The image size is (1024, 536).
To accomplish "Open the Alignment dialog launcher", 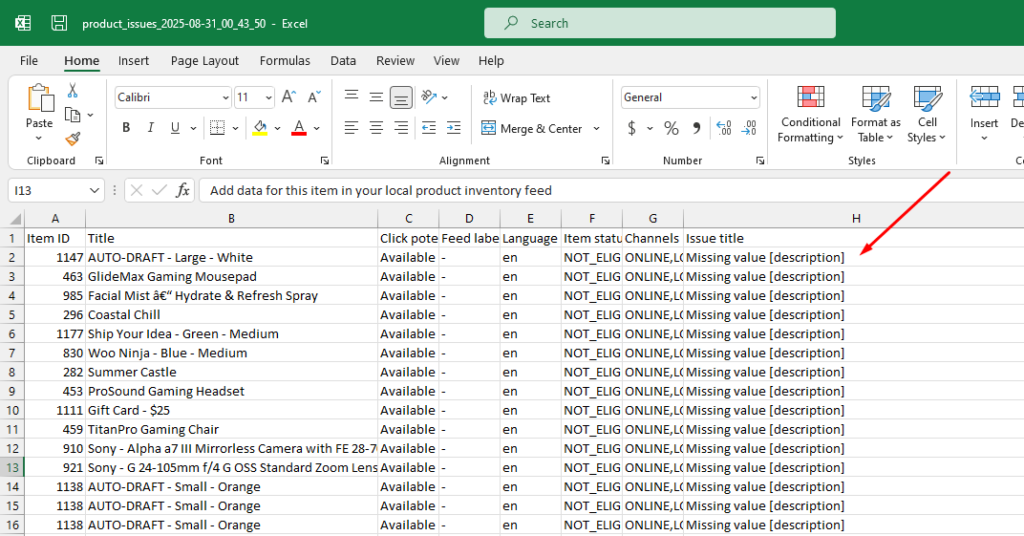I will coord(605,161).
